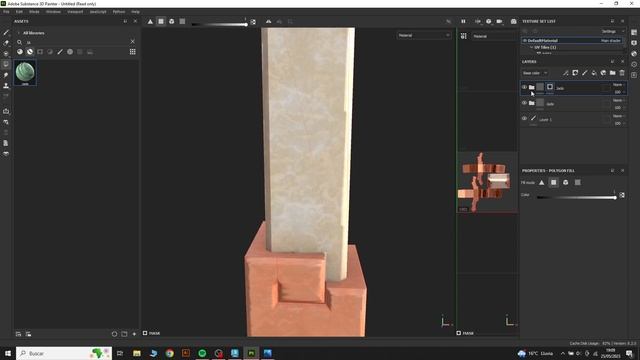
Task: Open the Window menu
Action: tap(53, 12)
